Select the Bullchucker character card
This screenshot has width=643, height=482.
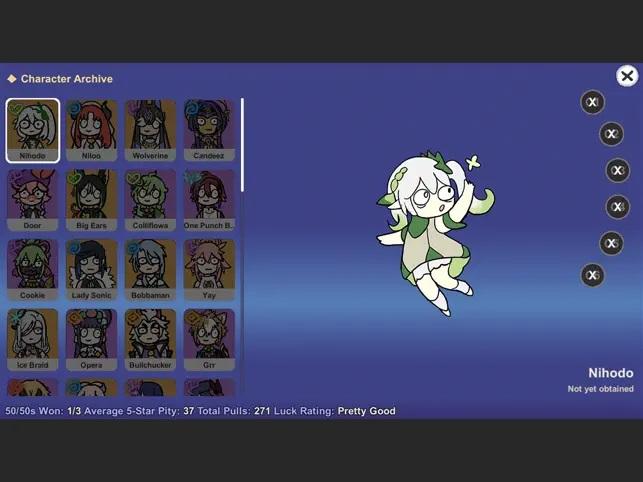pos(151,339)
